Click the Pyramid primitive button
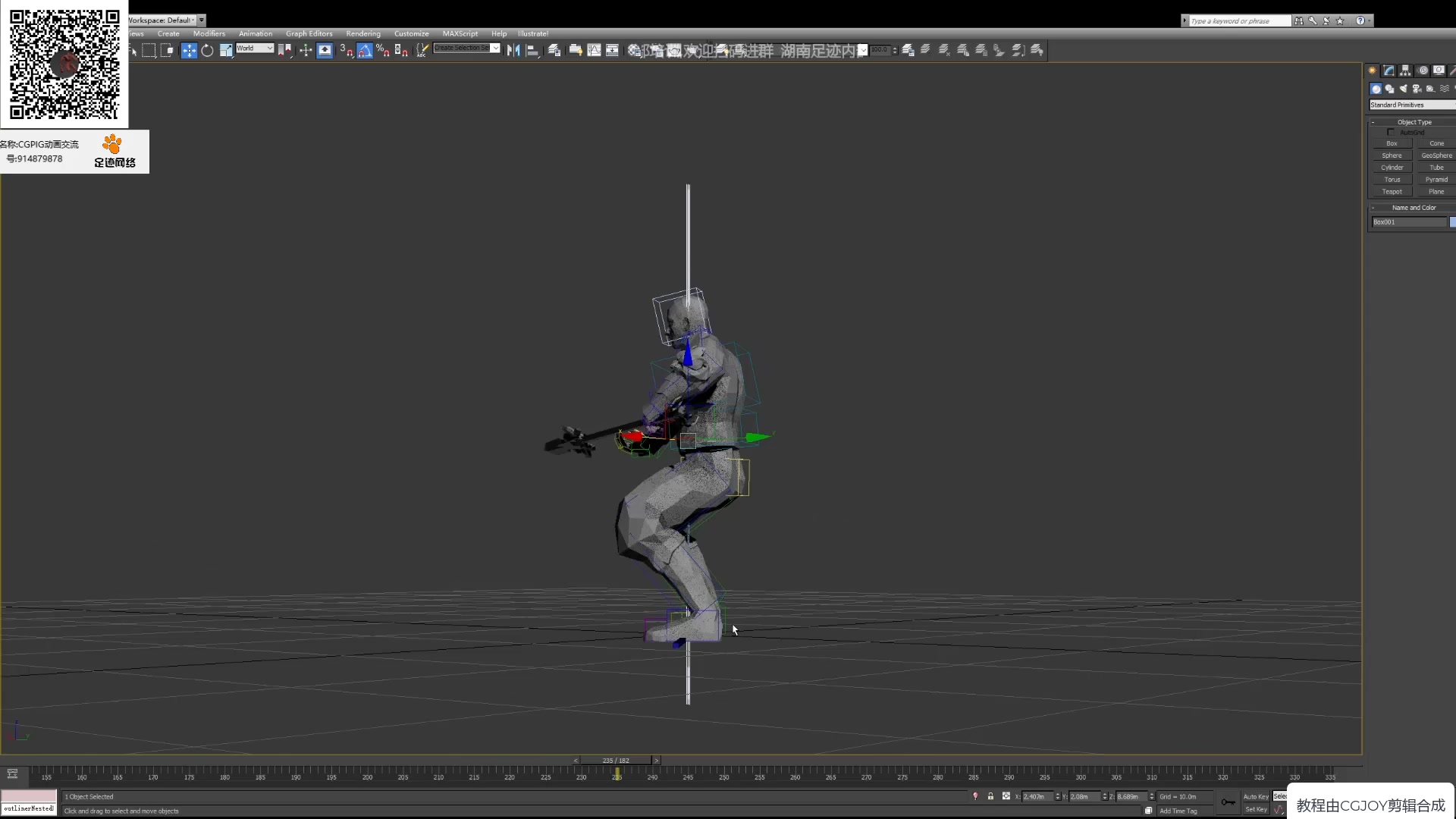The width and height of the screenshot is (1456, 819). click(1436, 180)
